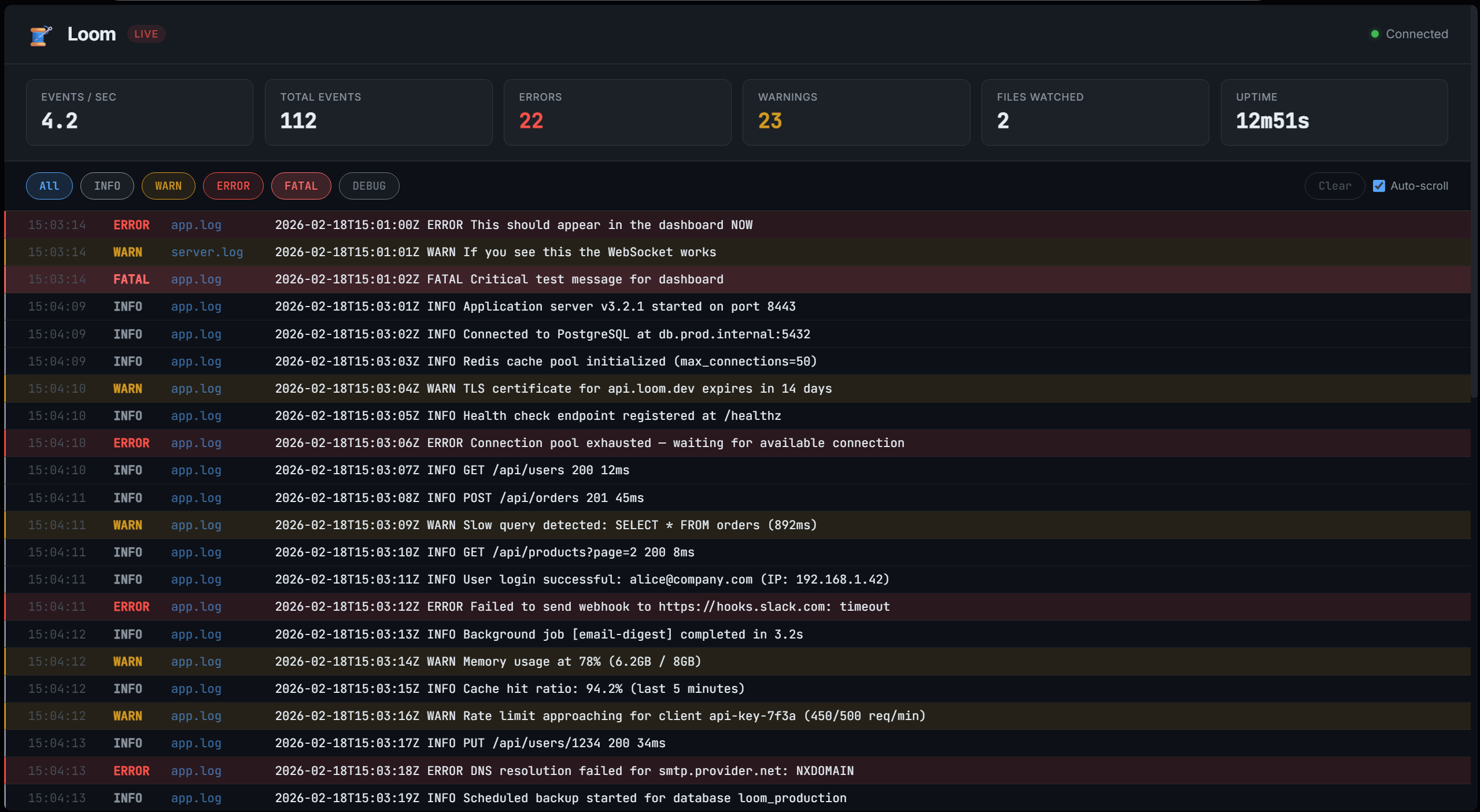Image resolution: width=1480 pixels, height=812 pixels.
Task: Select 'Failed to send webhook' error row
Action: click(737, 607)
